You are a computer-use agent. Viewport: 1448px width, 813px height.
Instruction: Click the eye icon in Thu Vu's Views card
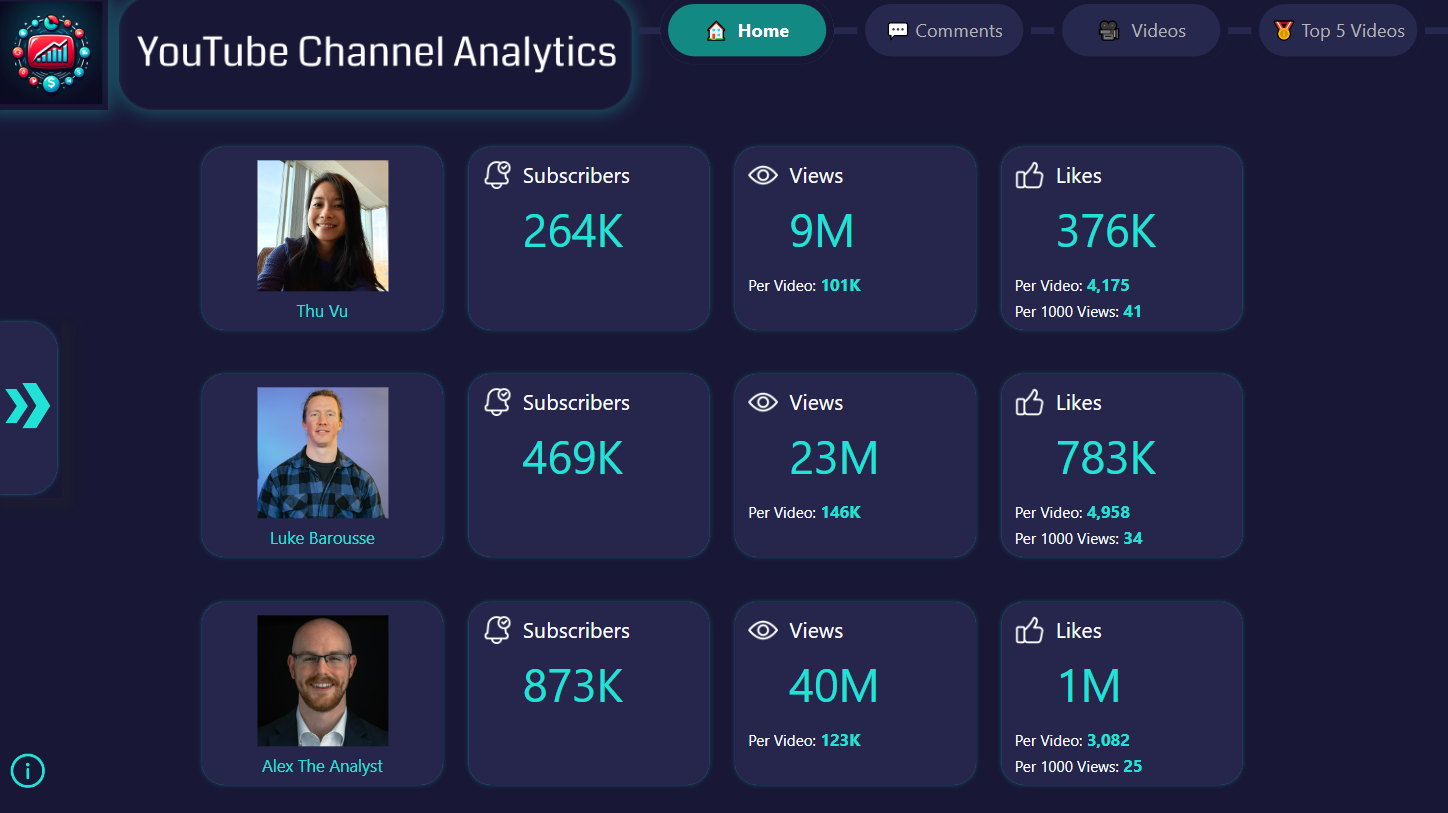763,176
